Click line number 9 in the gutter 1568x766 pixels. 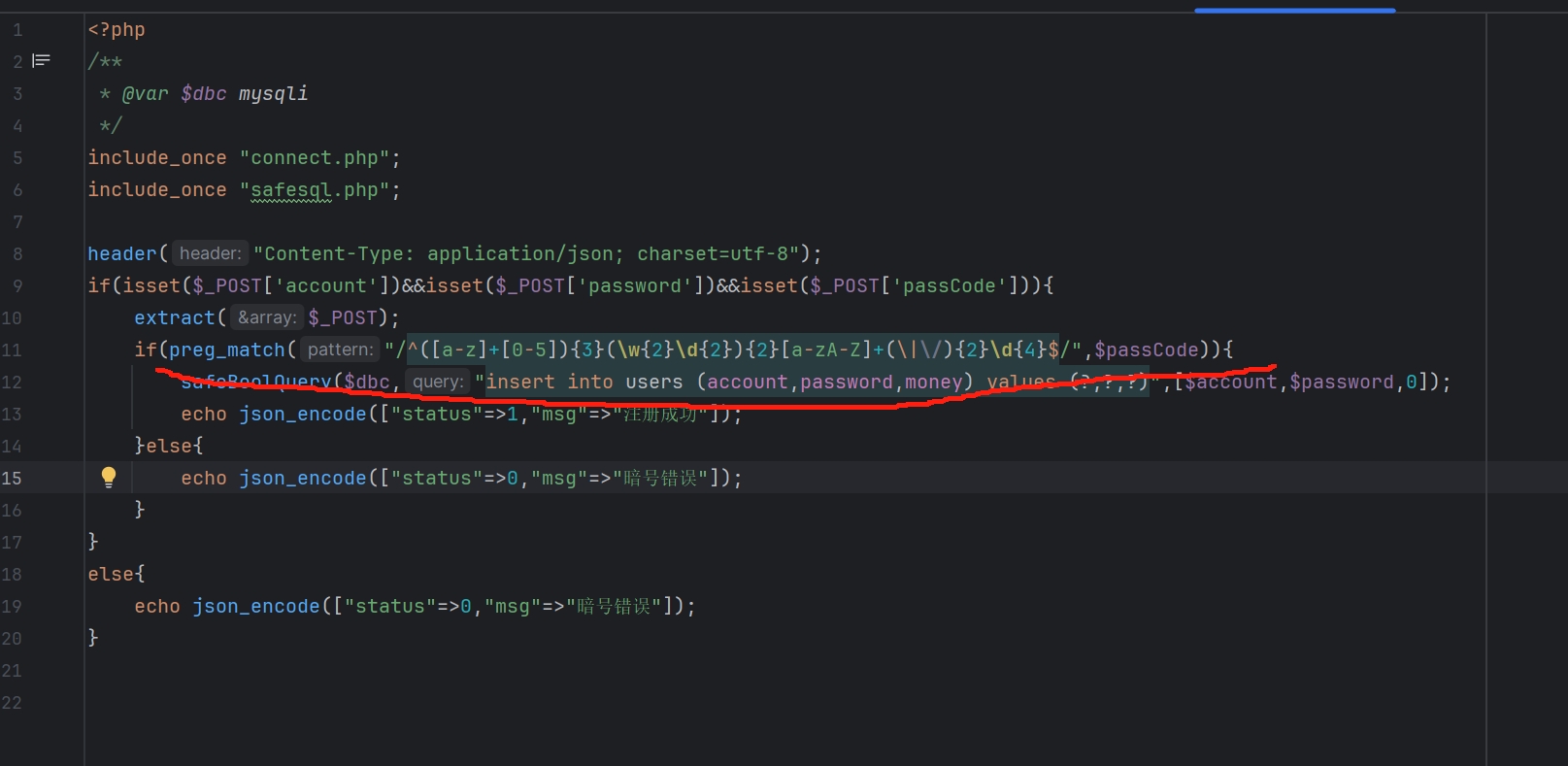(x=17, y=285)
